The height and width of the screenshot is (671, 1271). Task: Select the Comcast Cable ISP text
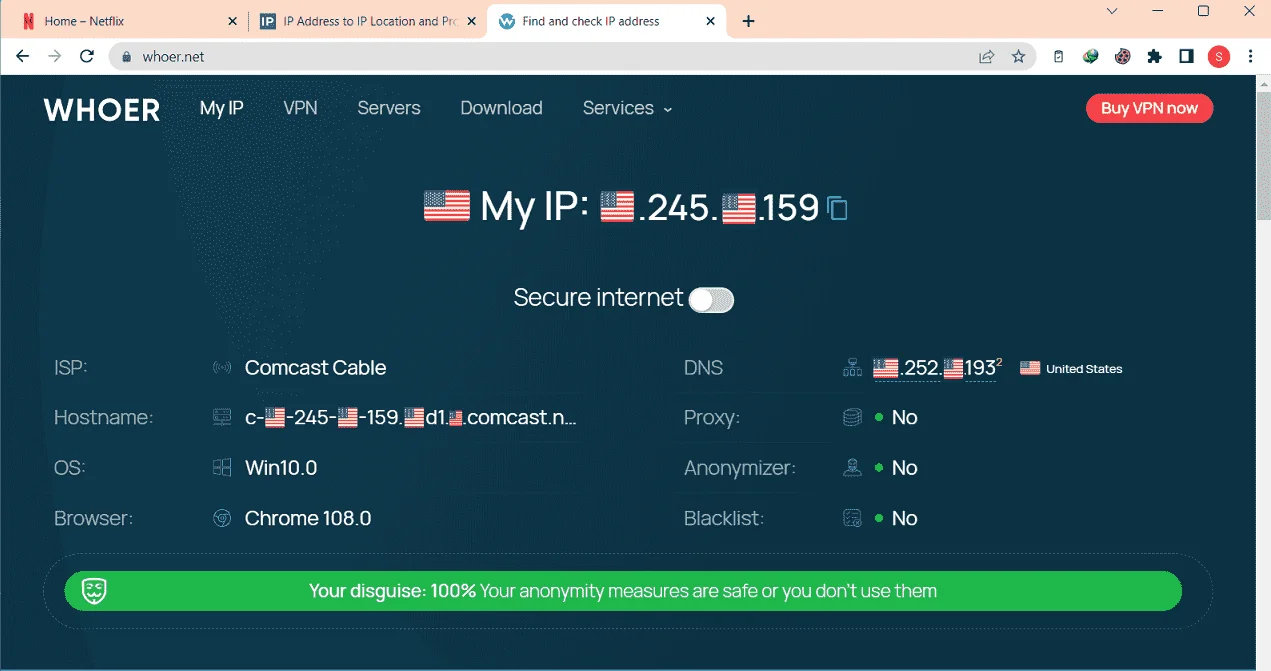click(x=315, y=368)
